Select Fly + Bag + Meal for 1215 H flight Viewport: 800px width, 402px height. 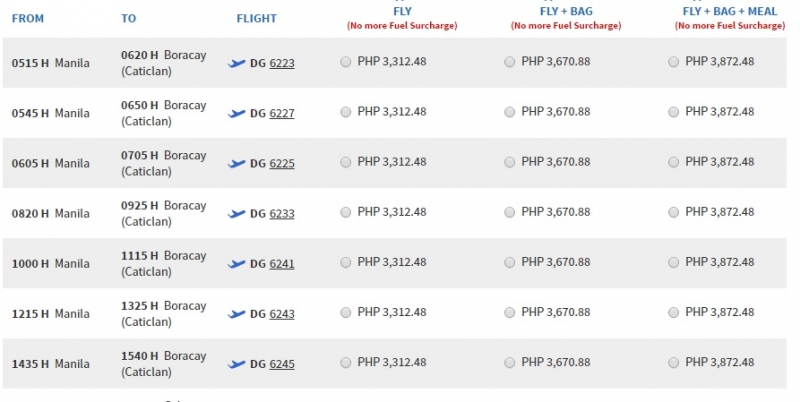[673, 312]
